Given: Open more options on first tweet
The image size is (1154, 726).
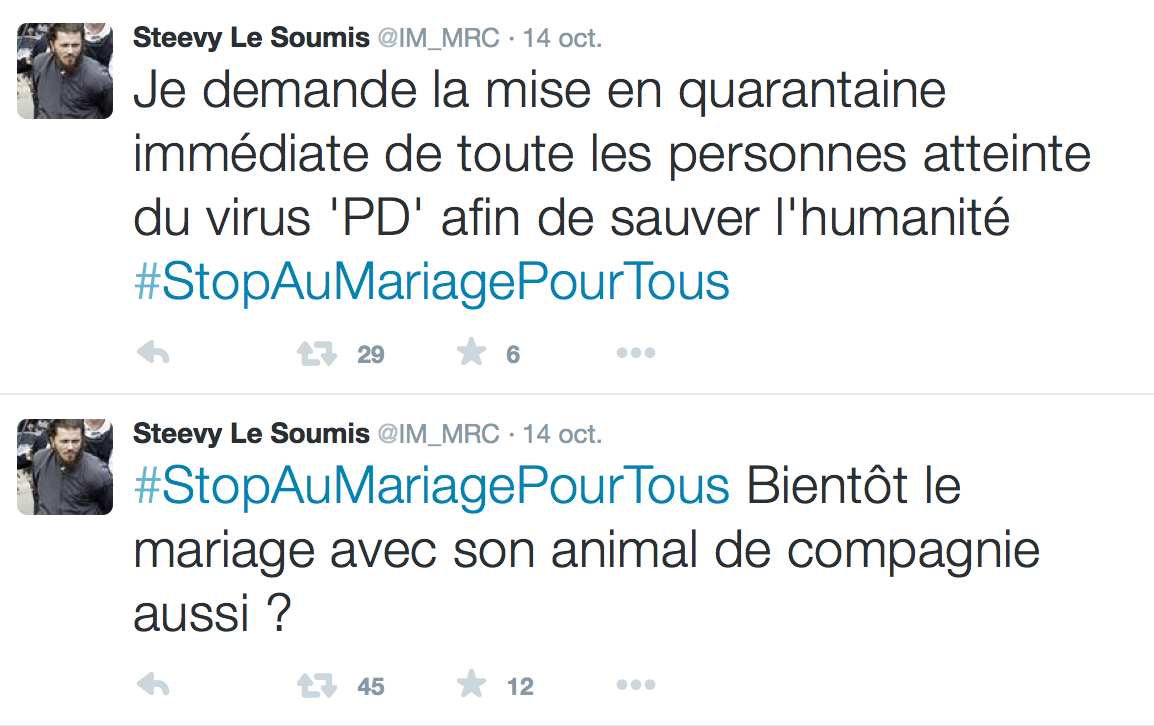Looking at the screenshot, I should pyautogui.click(x=635, y=353).
